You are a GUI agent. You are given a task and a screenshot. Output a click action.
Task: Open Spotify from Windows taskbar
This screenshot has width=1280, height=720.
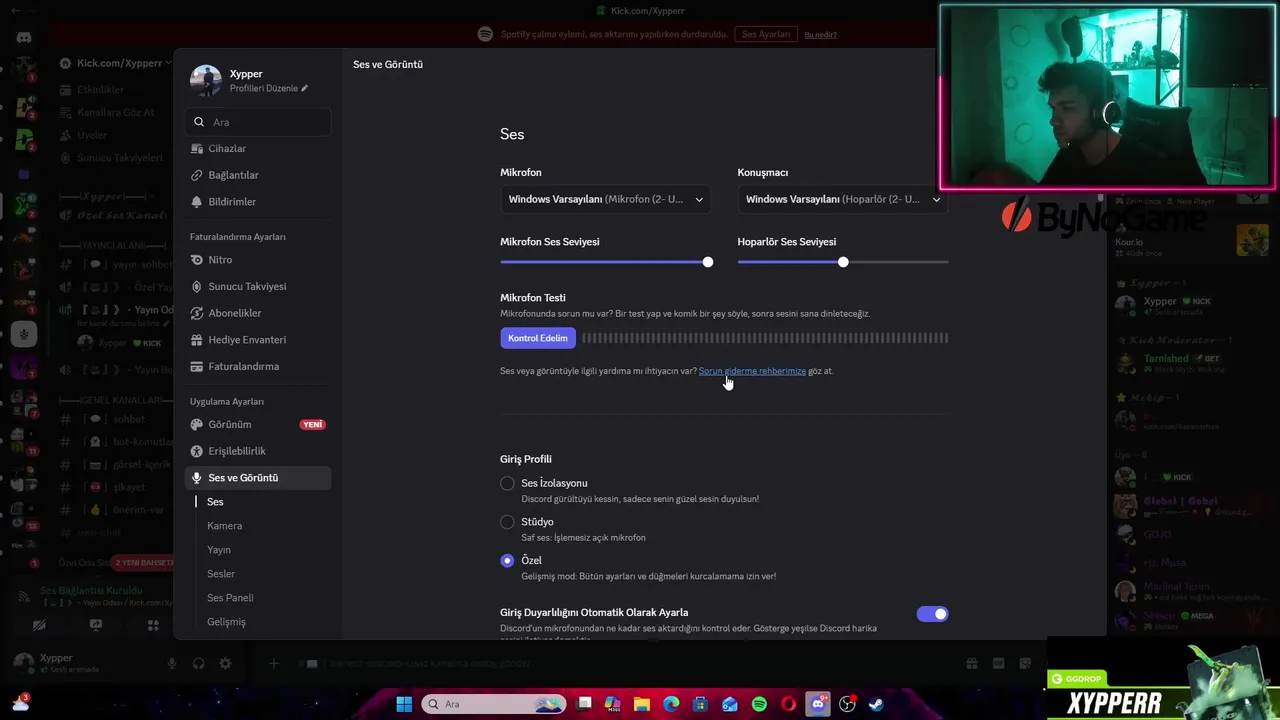click(x=759, y=704)
